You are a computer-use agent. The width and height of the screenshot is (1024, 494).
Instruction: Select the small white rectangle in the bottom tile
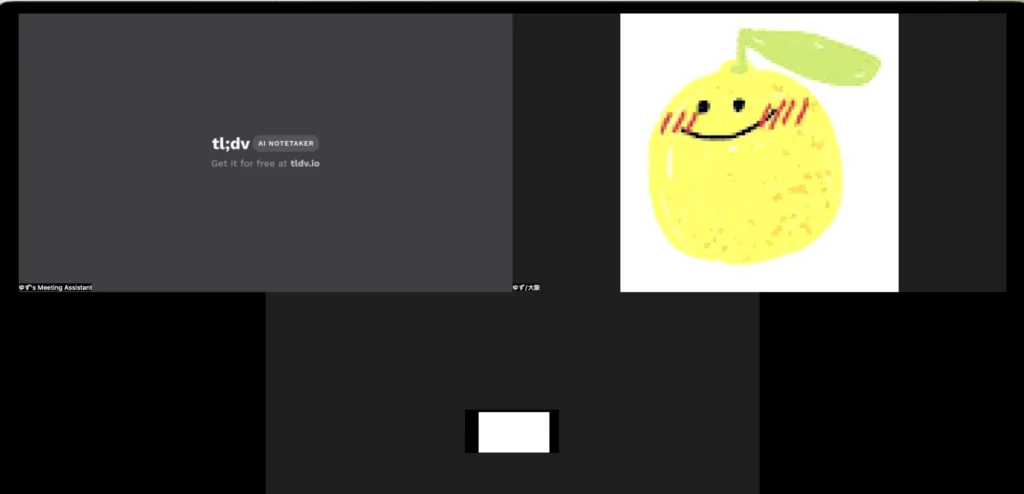click(x=514, y=432)
